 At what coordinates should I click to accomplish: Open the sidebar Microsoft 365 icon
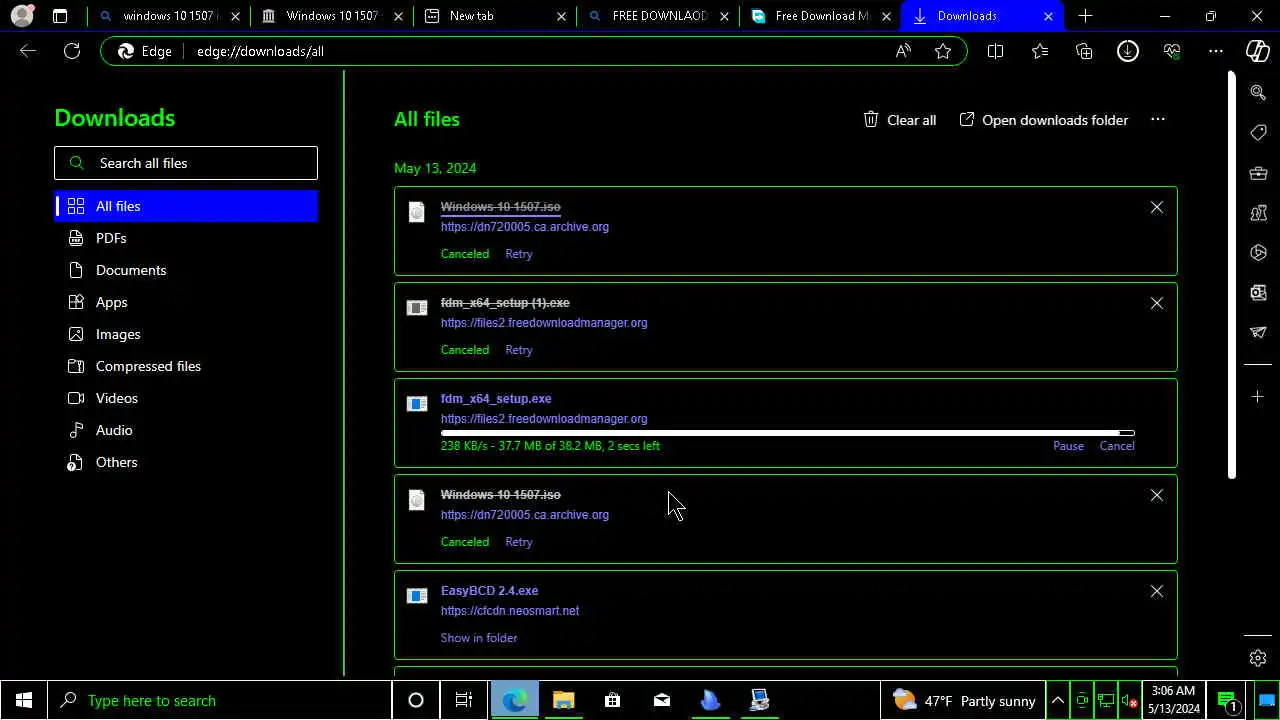(1258, 252)
